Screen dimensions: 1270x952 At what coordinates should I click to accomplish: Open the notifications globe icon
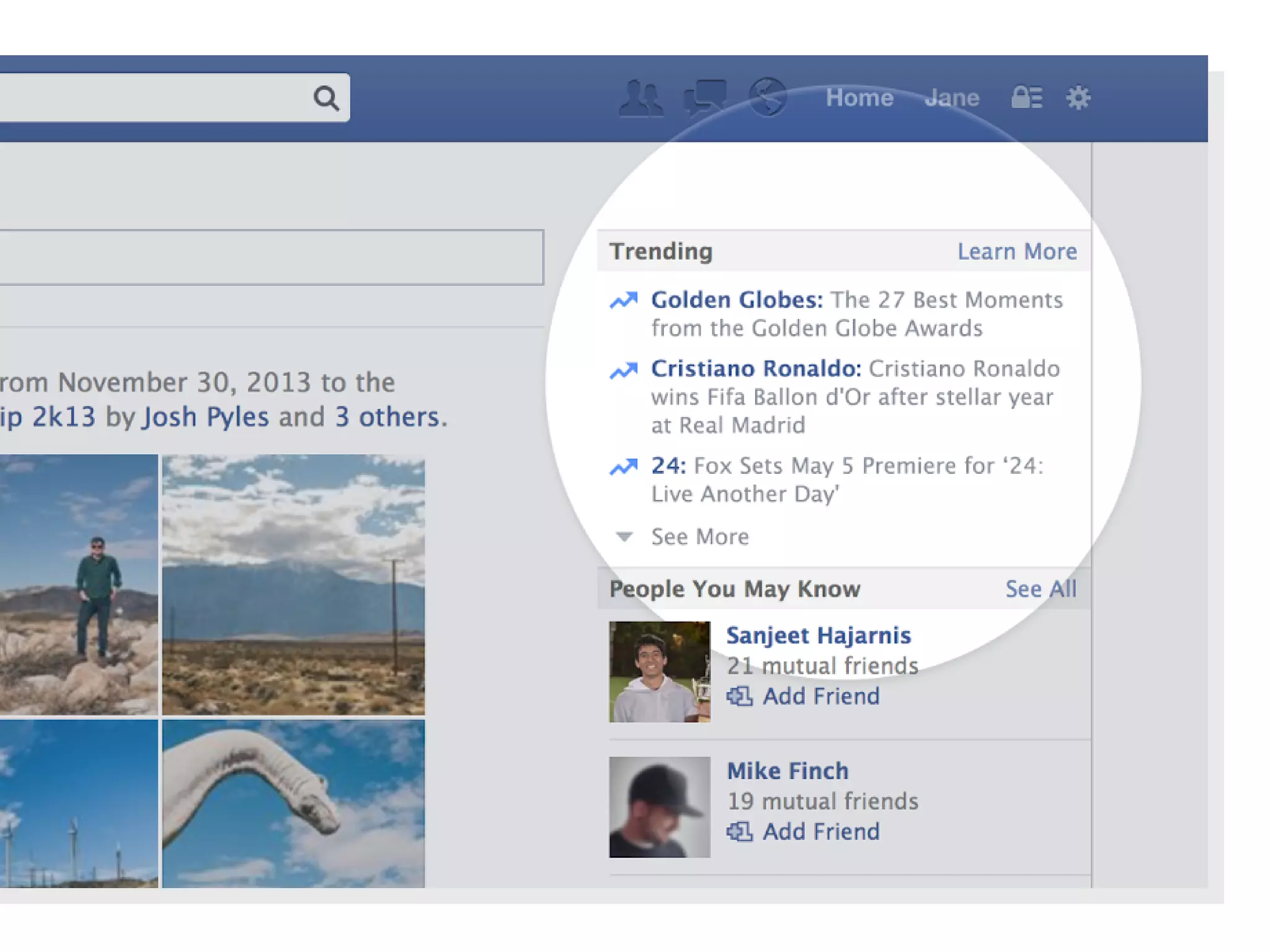coord(768,97)
